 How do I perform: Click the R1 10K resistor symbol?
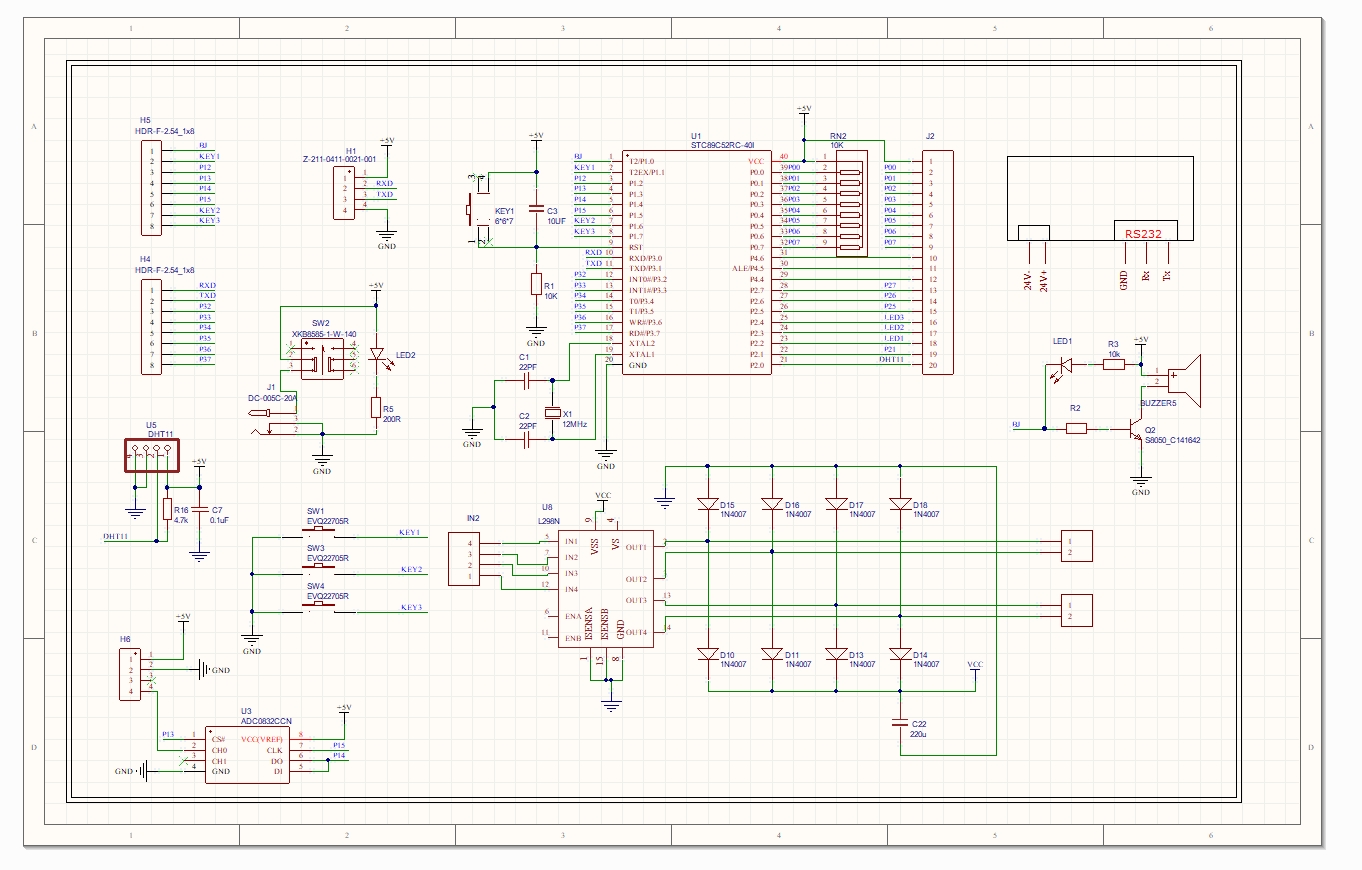pyautogui.click(x=536, y=284)
